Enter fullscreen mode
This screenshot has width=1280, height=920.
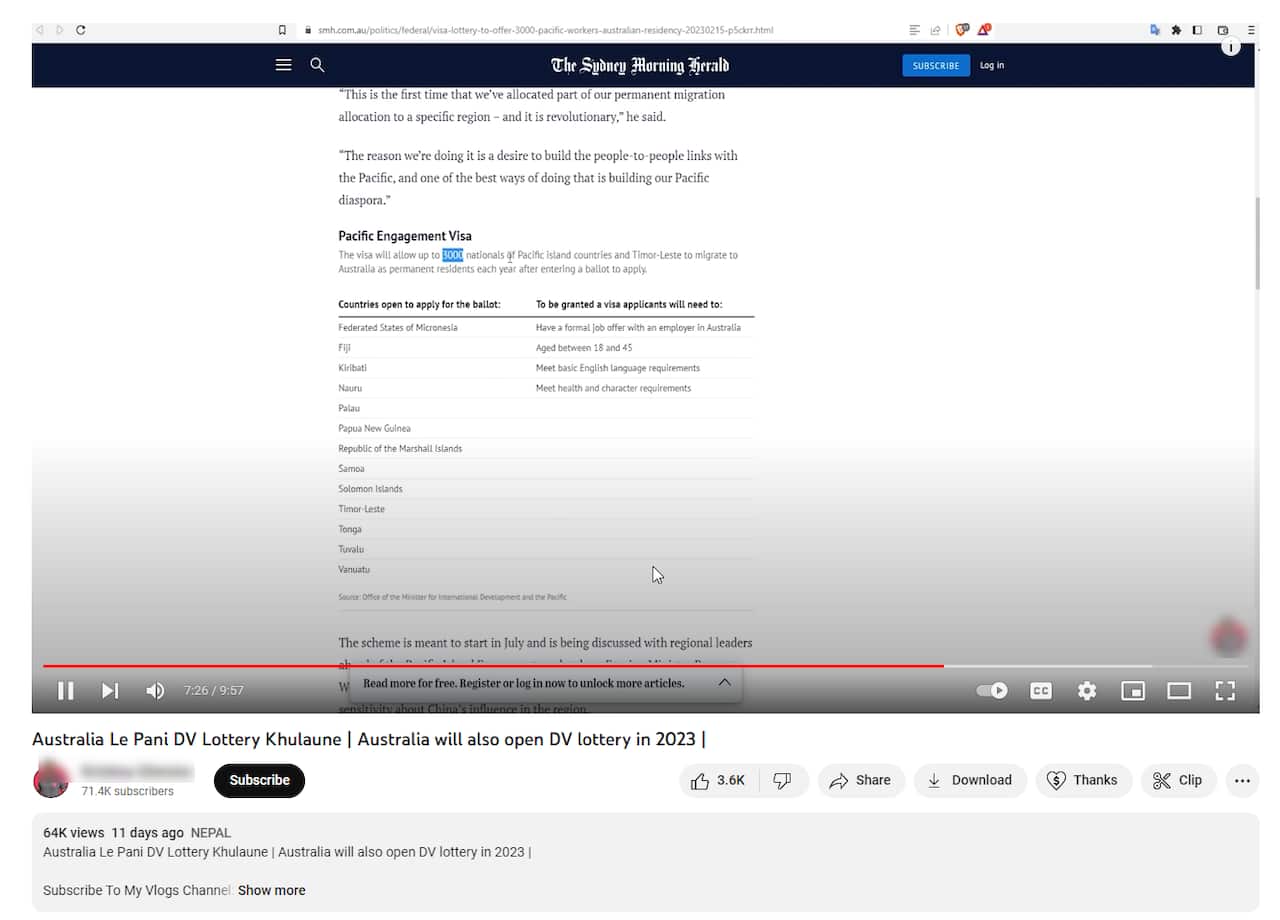(1225, 690)
